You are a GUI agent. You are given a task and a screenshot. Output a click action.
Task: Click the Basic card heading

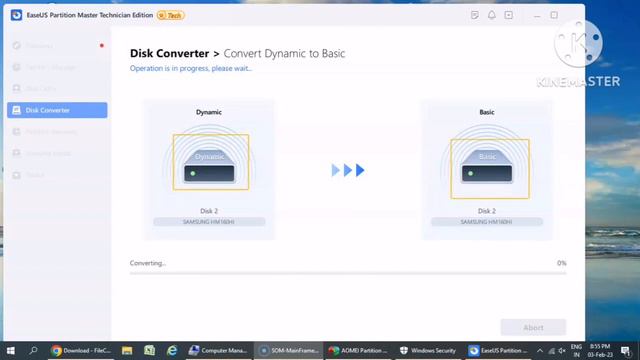pos(487,112)
